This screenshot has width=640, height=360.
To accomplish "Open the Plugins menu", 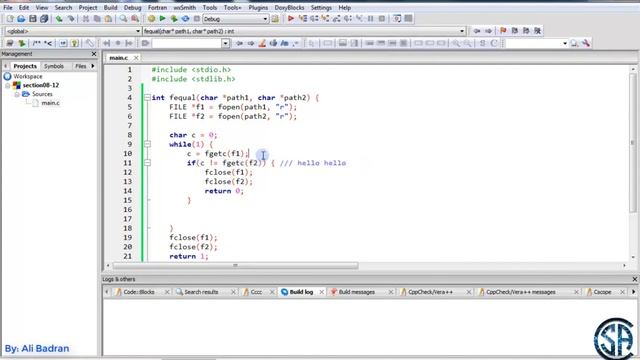I will coord(258,7).
